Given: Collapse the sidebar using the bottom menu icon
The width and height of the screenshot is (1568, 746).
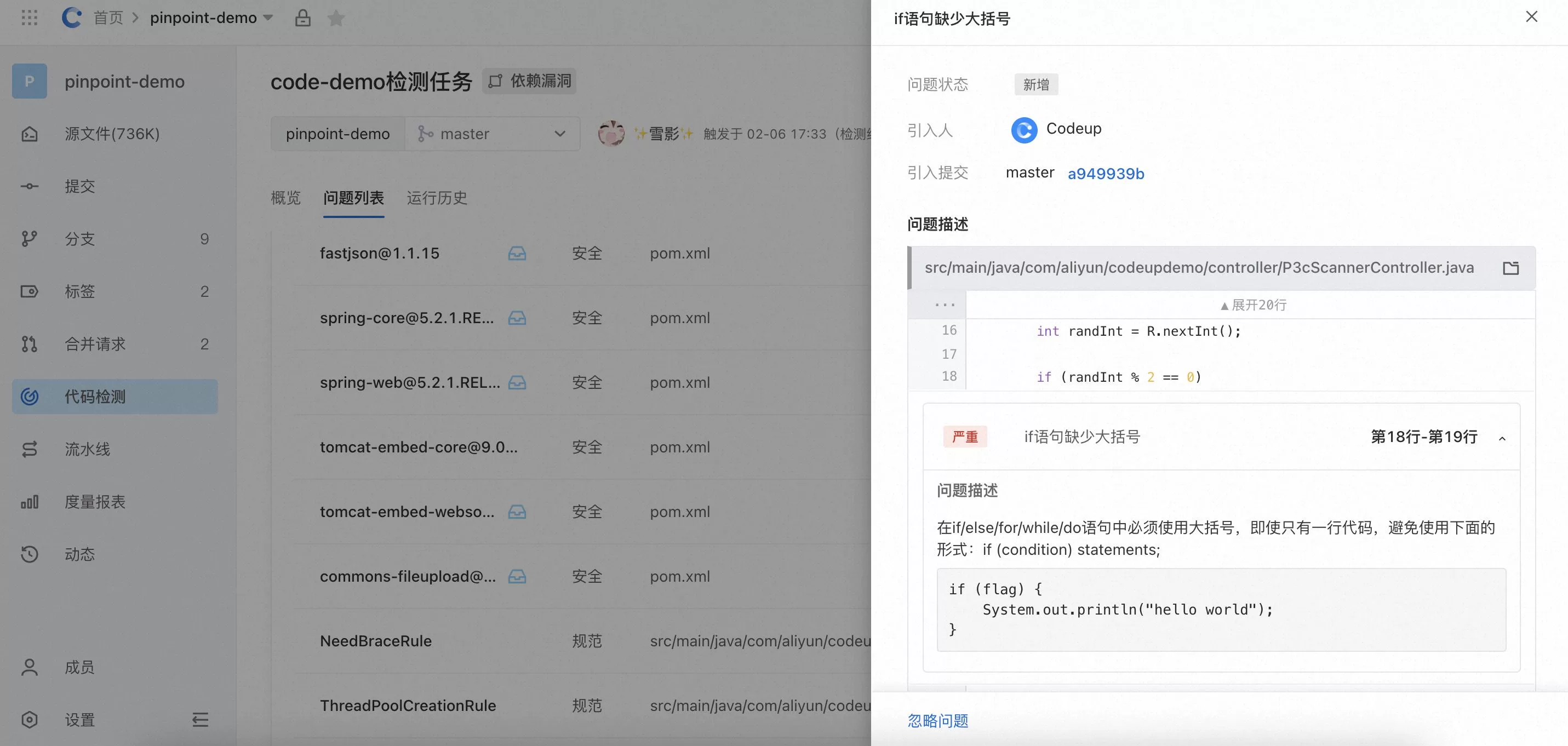Looking at the screenshot, I should (201, 720).
